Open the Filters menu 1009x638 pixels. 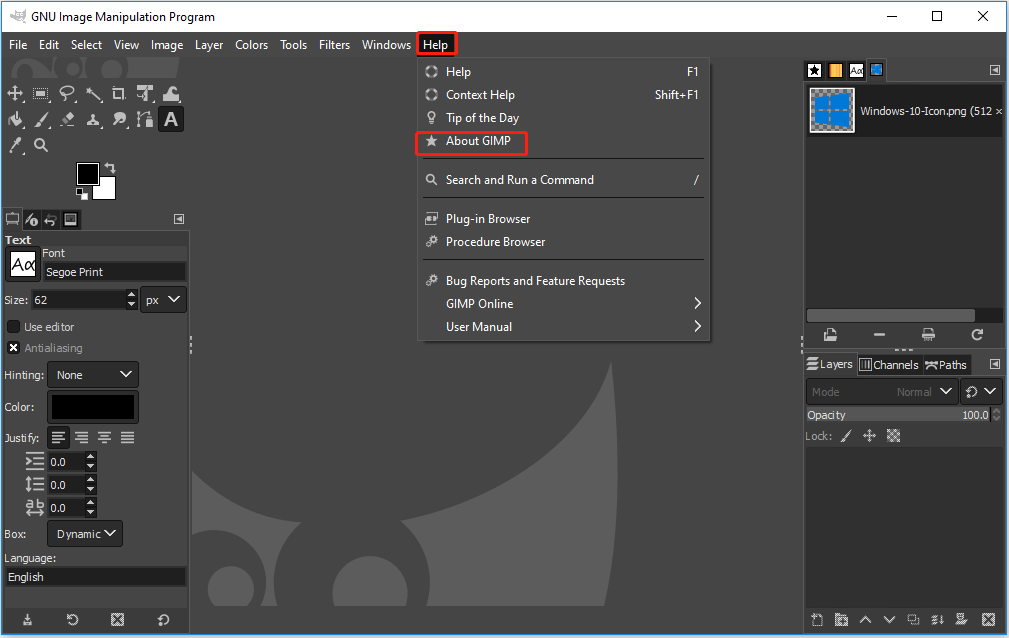coord(335,45)
